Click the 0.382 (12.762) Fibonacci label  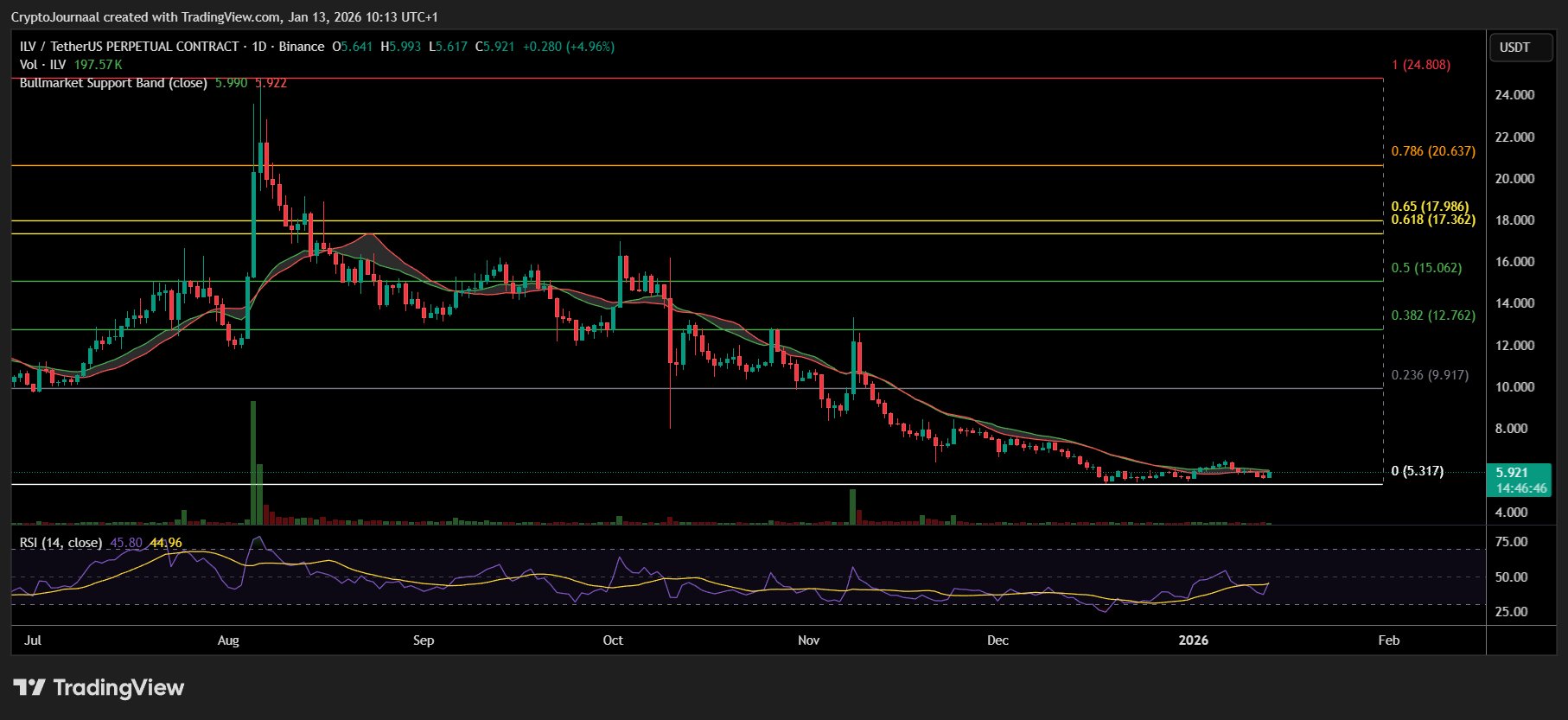click(x=1432, y=315)
